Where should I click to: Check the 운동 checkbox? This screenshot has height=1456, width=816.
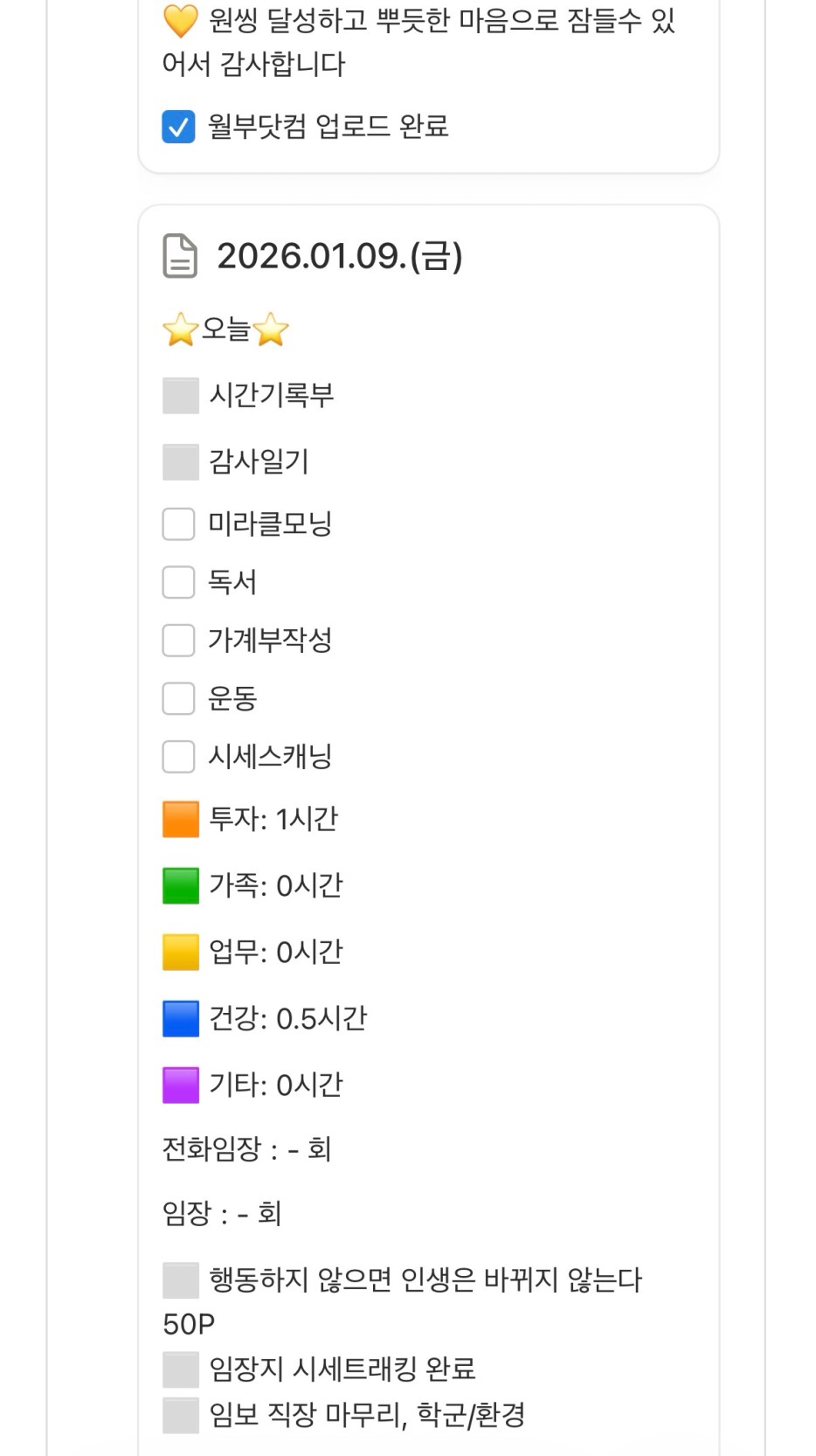pos(179,698)
